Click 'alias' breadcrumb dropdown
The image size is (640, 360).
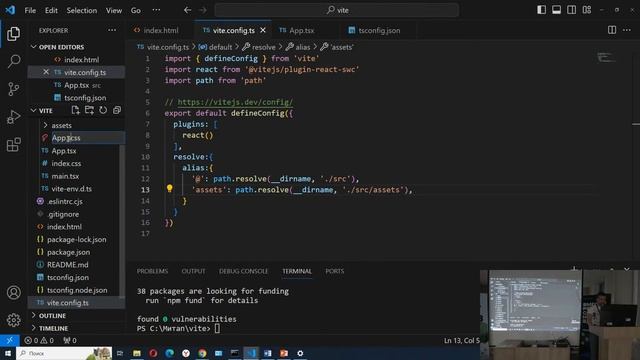point(298,47)
